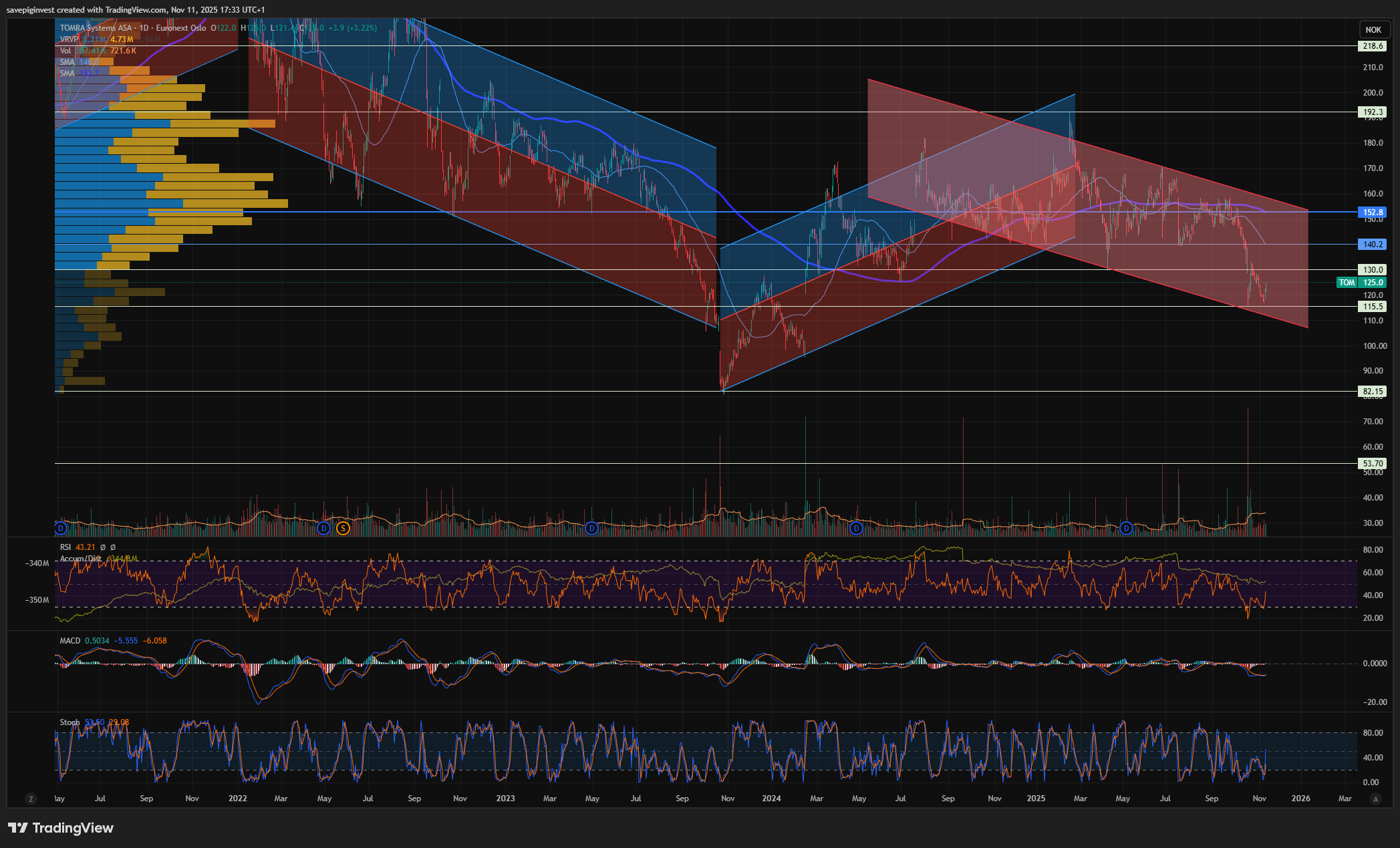Viewport: 1400px width, 848px height.
Task: Click the MACD indicator label
Action: [69, 641]
